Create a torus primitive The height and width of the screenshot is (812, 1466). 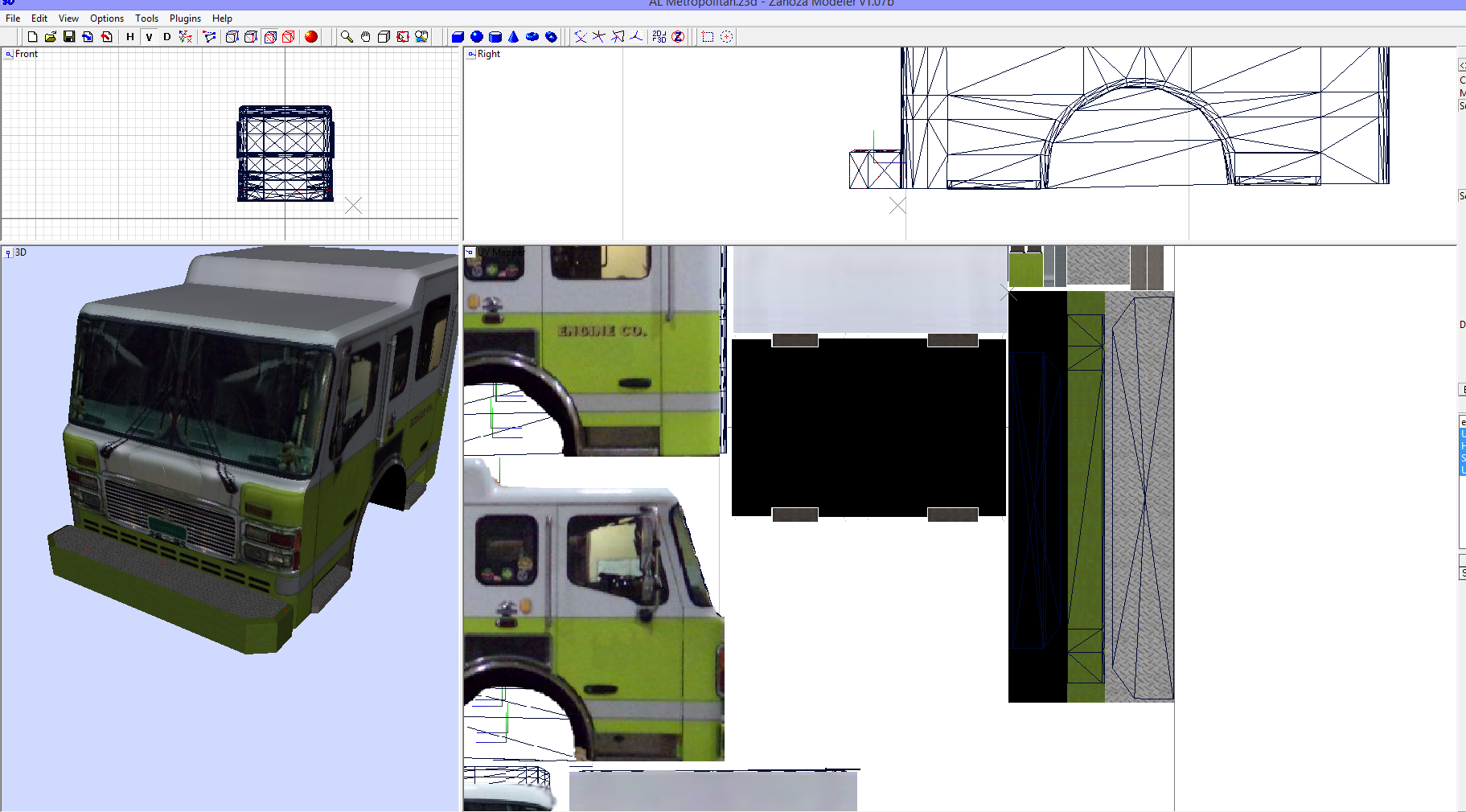pos(533,36)
